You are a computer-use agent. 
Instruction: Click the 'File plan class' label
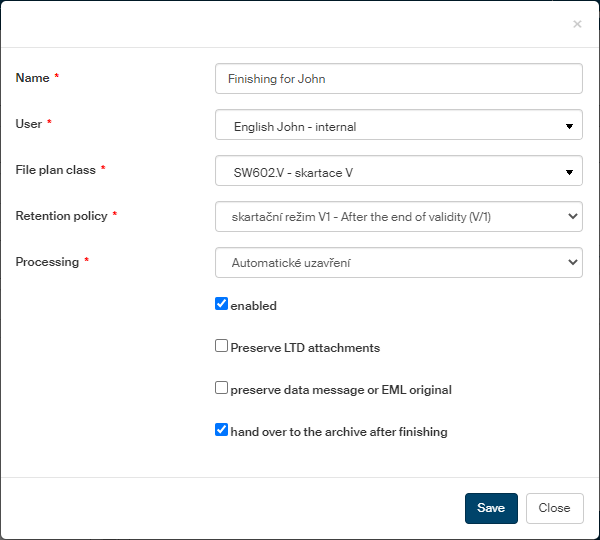point(56,170)
